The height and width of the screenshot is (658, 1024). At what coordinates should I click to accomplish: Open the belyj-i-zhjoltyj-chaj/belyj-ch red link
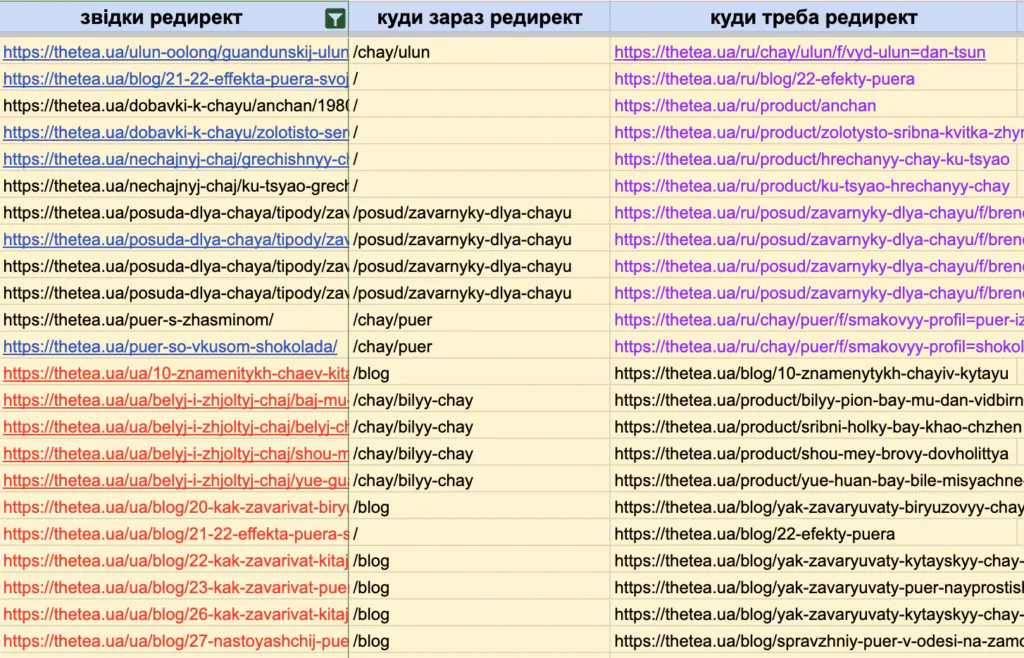tap(176, 427)
